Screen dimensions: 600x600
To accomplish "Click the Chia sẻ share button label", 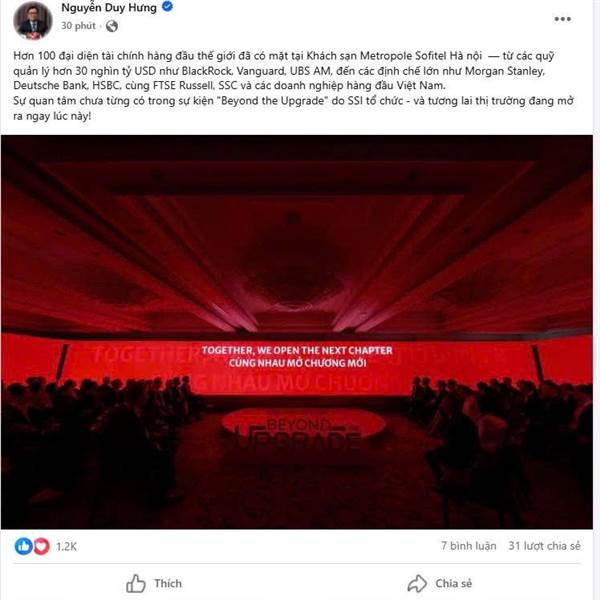I will [x=453, y=584].
